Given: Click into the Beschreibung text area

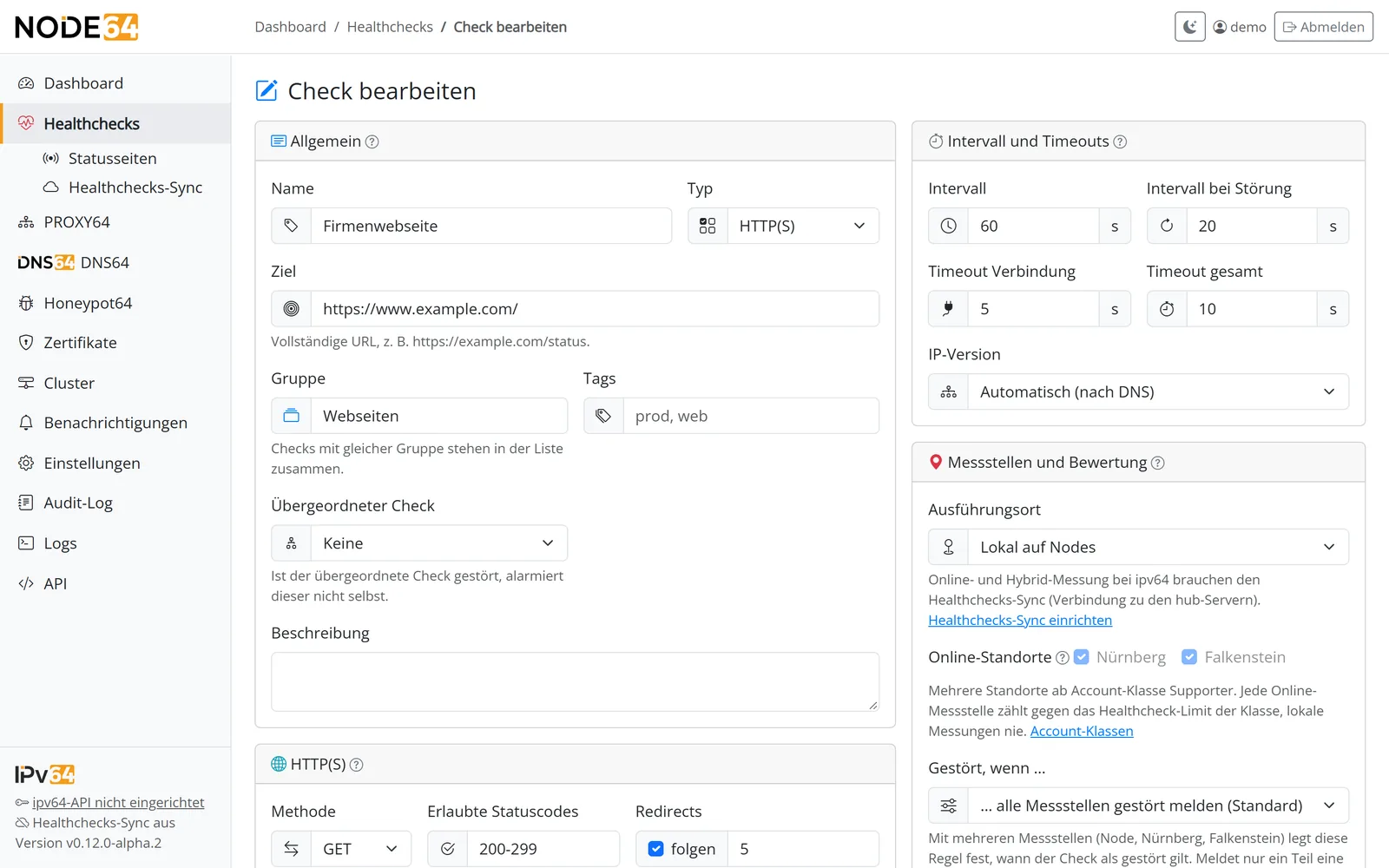Looking at the screenshot, I should tap(575, 682).
